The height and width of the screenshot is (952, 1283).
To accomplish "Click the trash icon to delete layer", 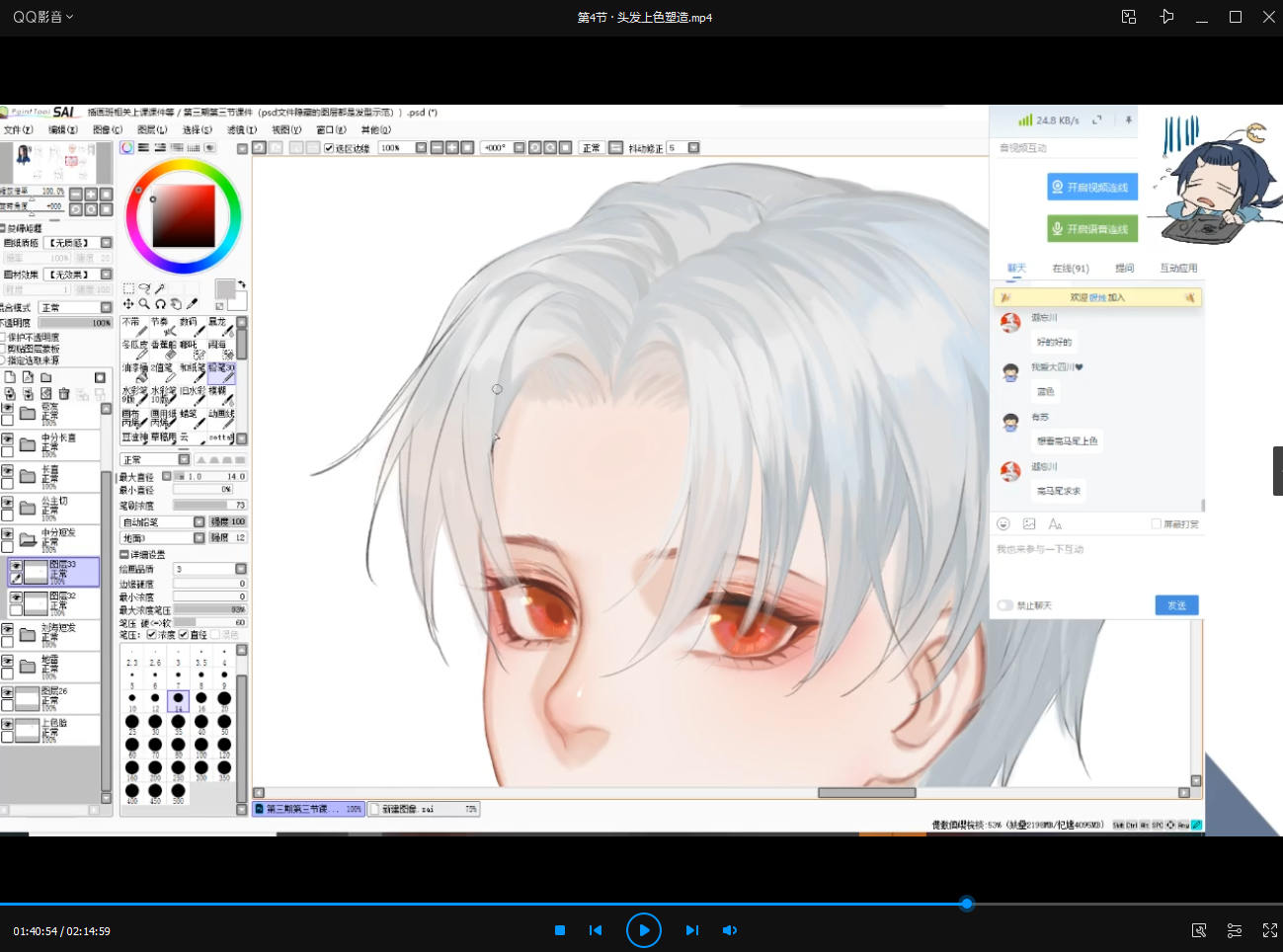I will (x=64, y=393).
